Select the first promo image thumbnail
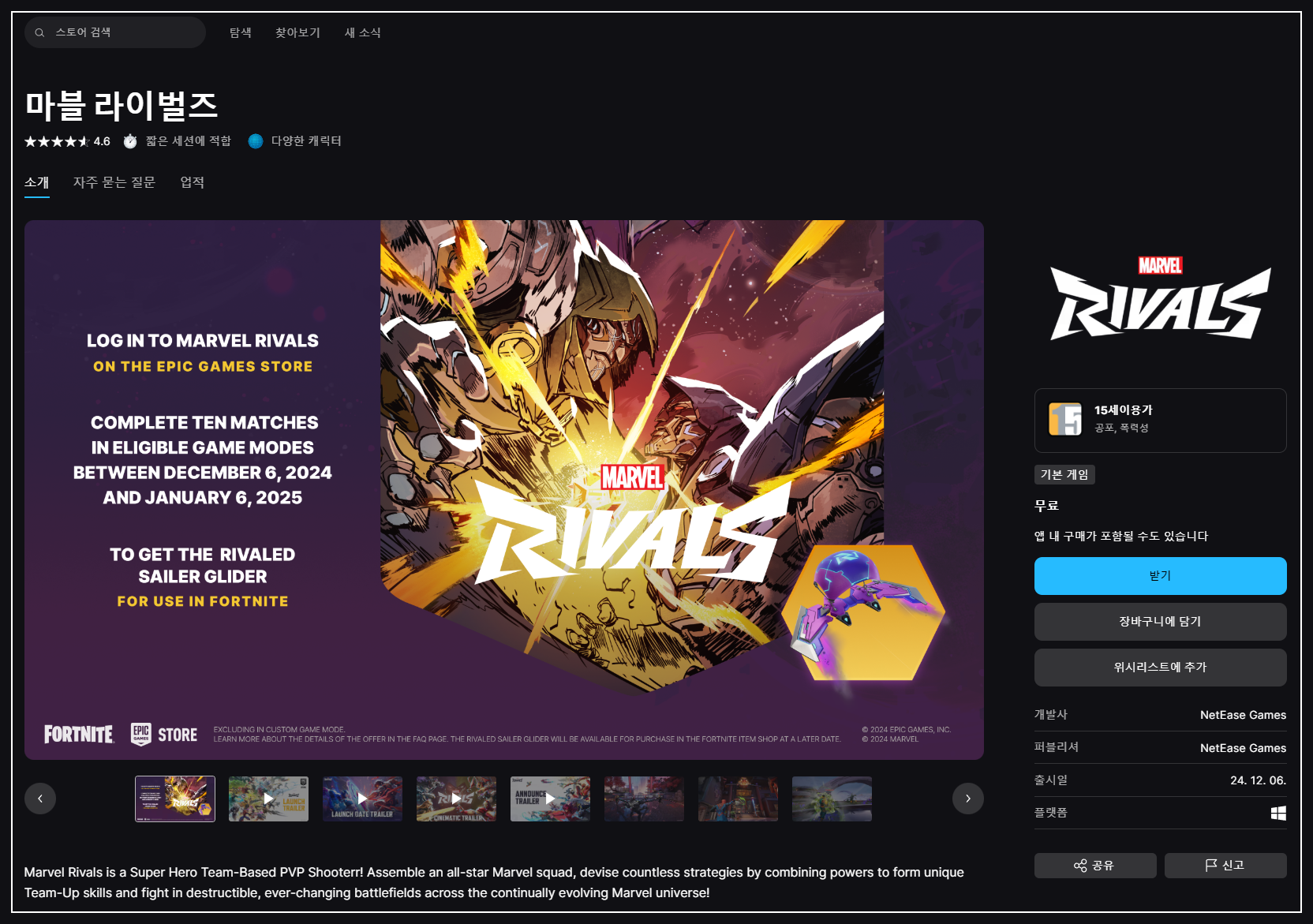Viewport: 1313px width, 924px height. pos(175,799)
